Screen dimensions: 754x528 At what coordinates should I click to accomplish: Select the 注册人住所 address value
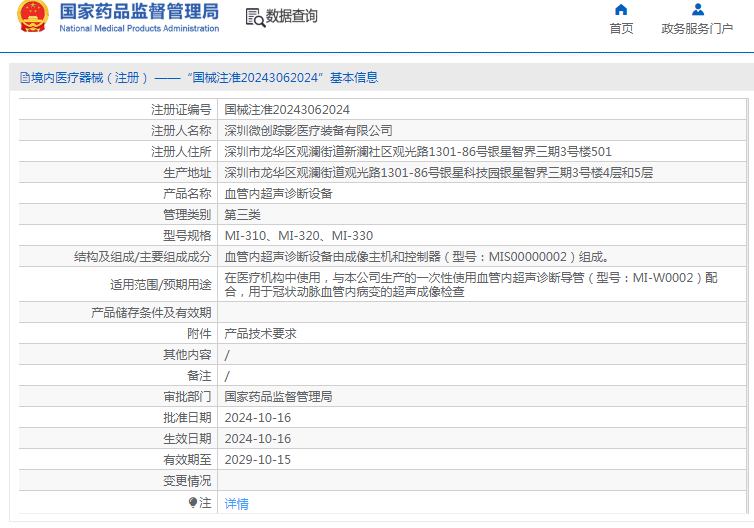click(418, 151)
